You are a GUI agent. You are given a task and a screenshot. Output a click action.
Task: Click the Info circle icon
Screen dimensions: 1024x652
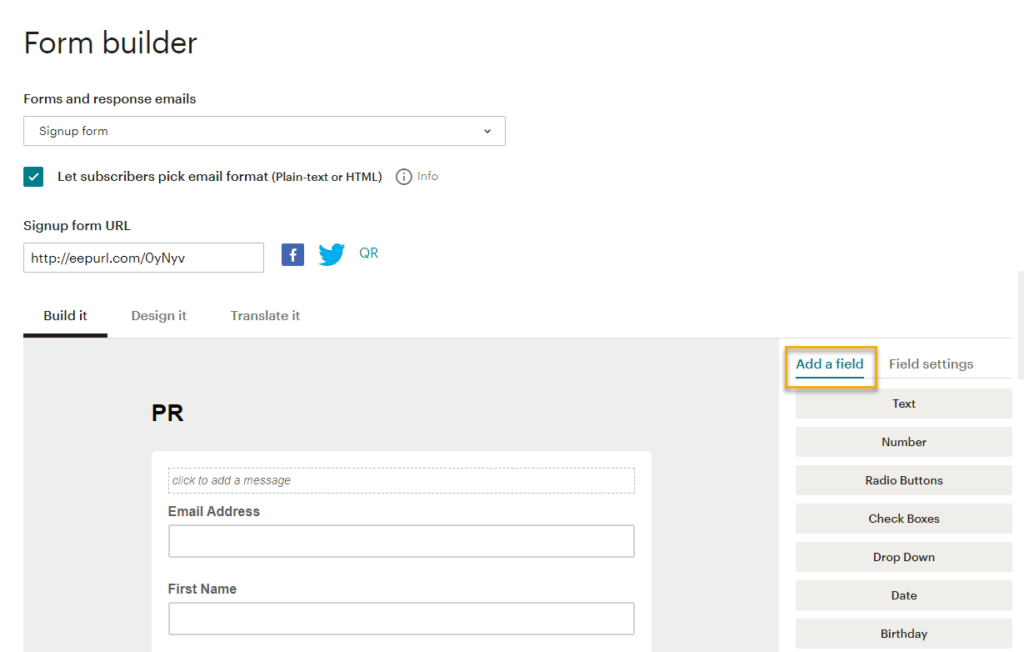(404, 176)
